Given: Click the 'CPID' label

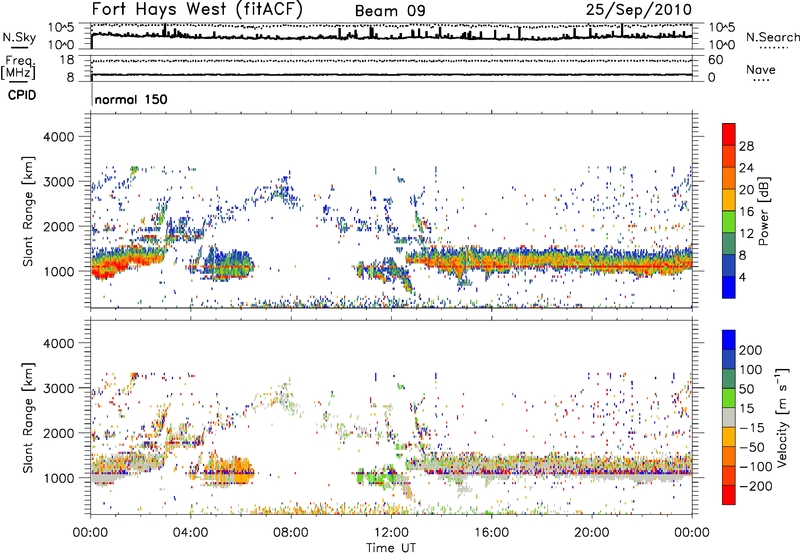Looking at the screenshot, I should point(22,95).
